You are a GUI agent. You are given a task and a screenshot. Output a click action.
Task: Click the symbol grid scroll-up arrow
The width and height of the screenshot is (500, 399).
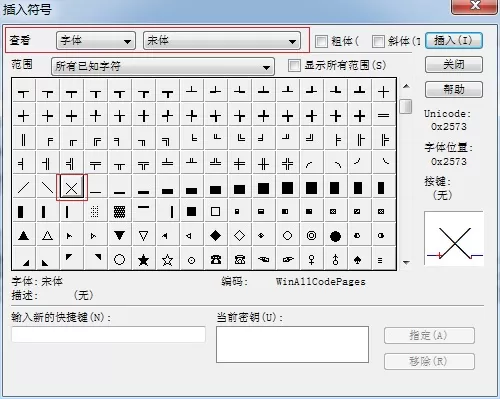tap(406, 86)
